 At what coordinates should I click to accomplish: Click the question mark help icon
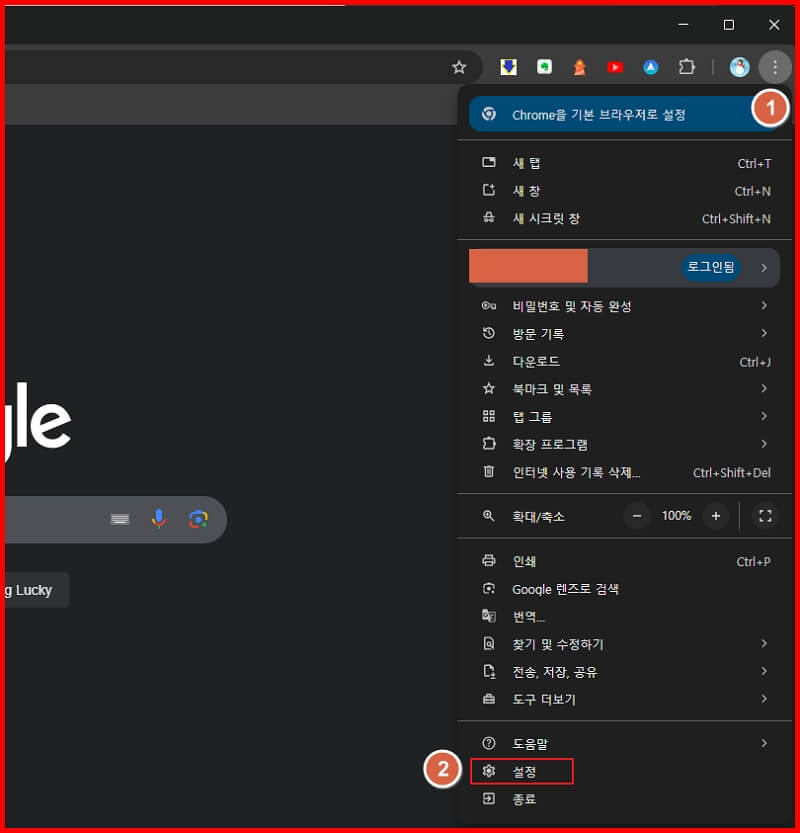tap(489, 743)
